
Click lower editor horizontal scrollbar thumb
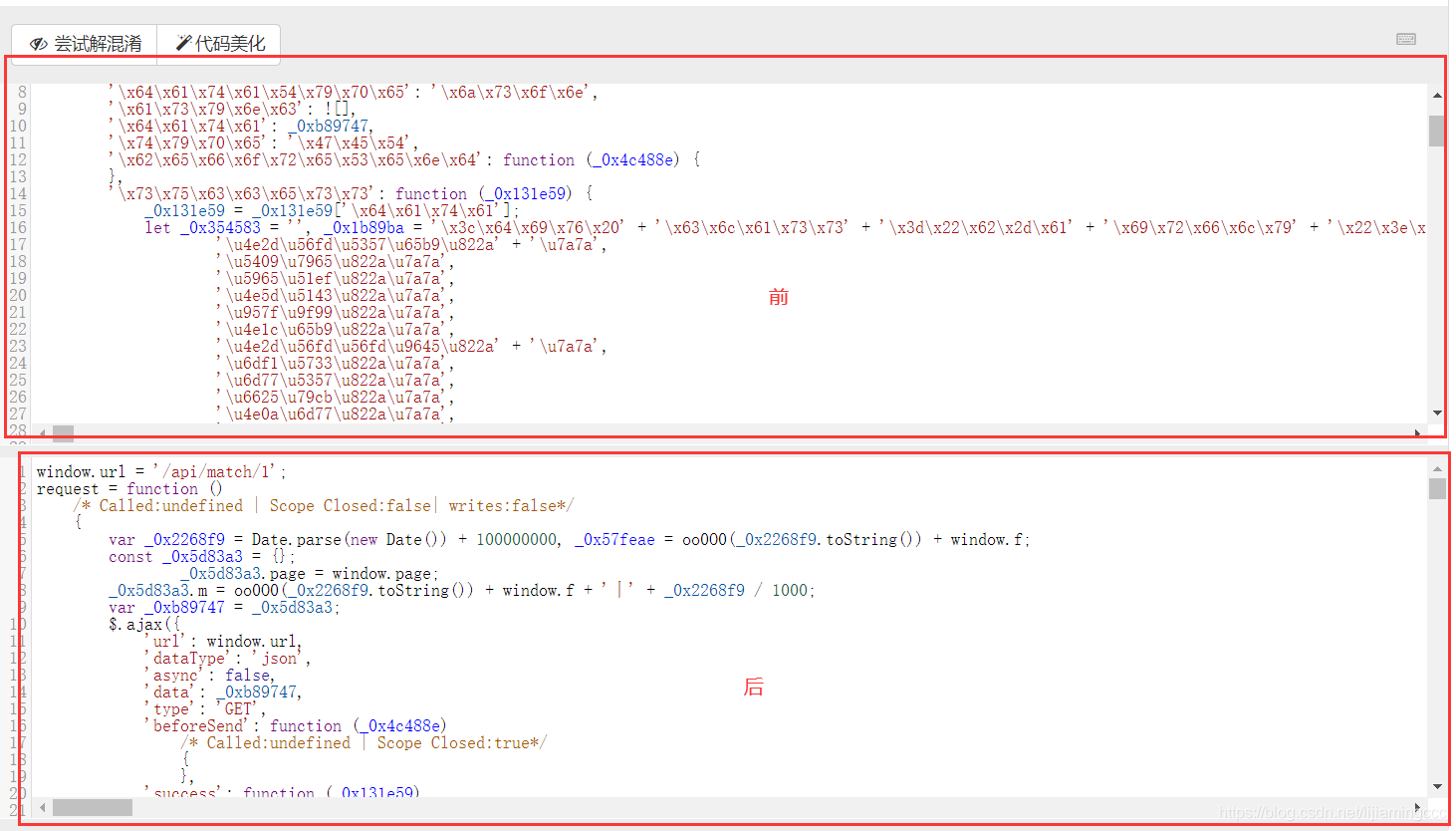(93, 807)
